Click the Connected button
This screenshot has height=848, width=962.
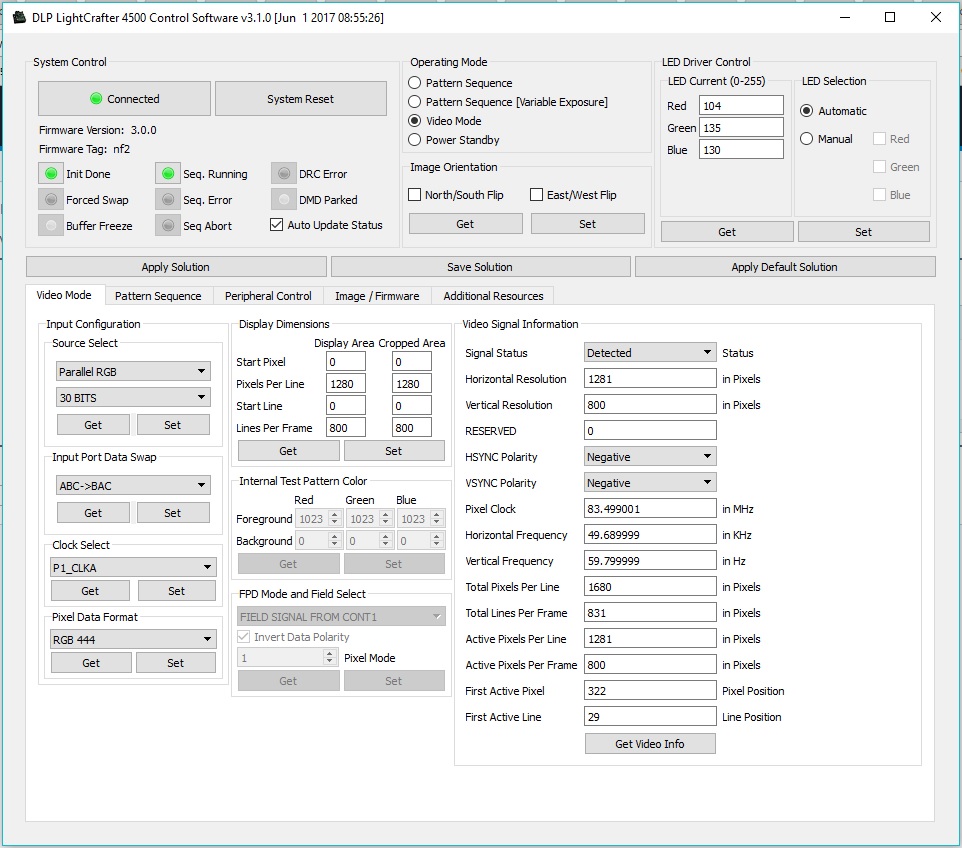pyautogui.click(x=125, y=98)
